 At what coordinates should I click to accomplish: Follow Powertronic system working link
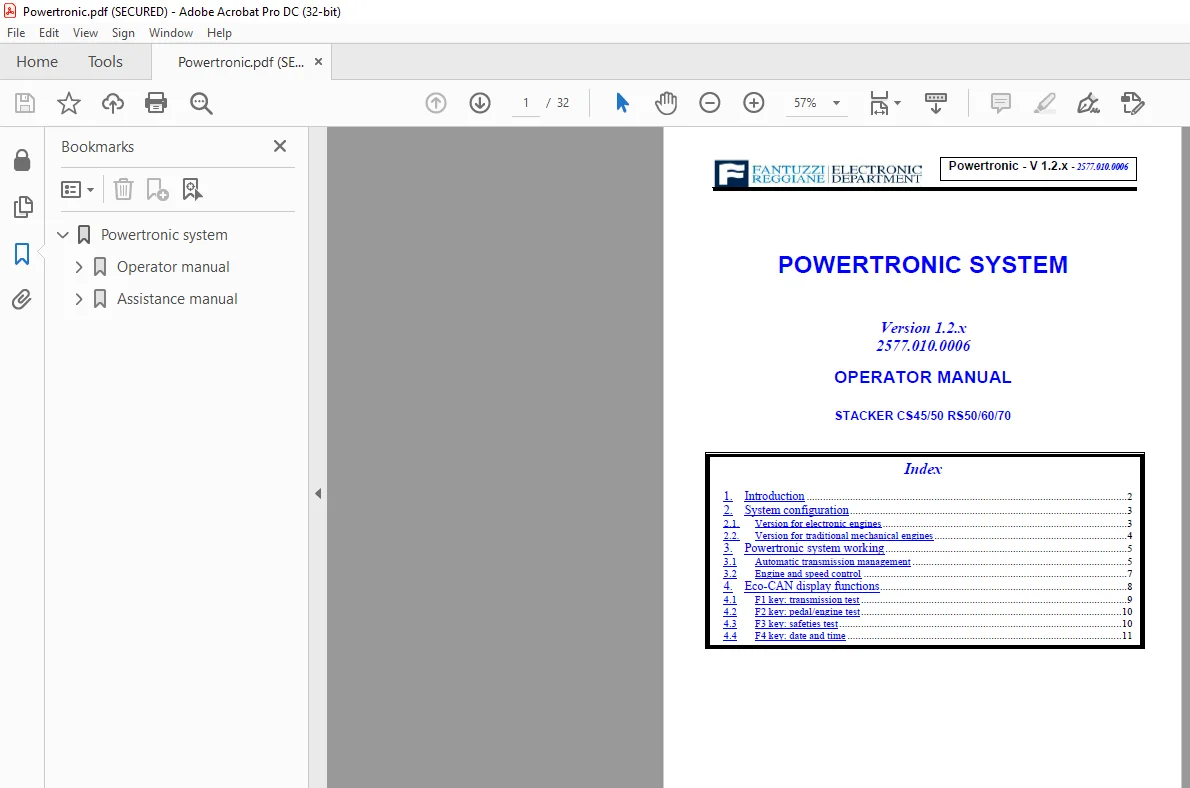point(814,548)
